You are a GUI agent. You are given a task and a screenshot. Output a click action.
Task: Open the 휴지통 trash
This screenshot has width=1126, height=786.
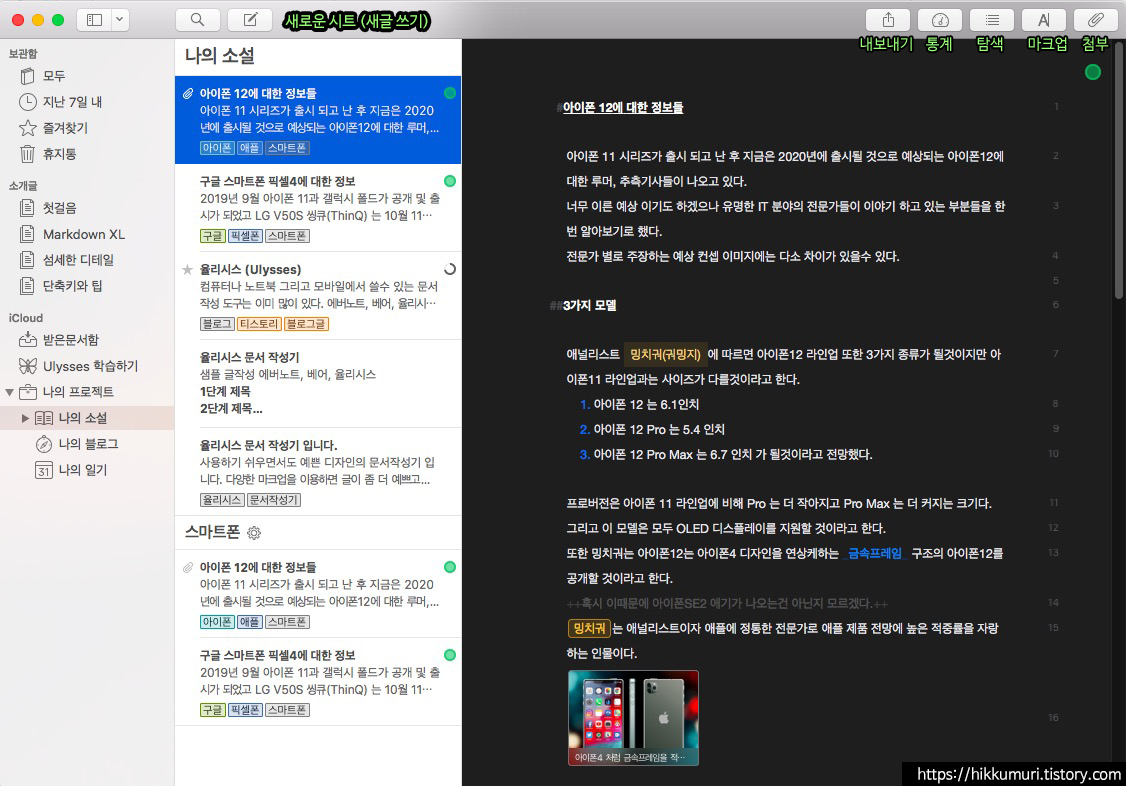[x=86, y=154]
